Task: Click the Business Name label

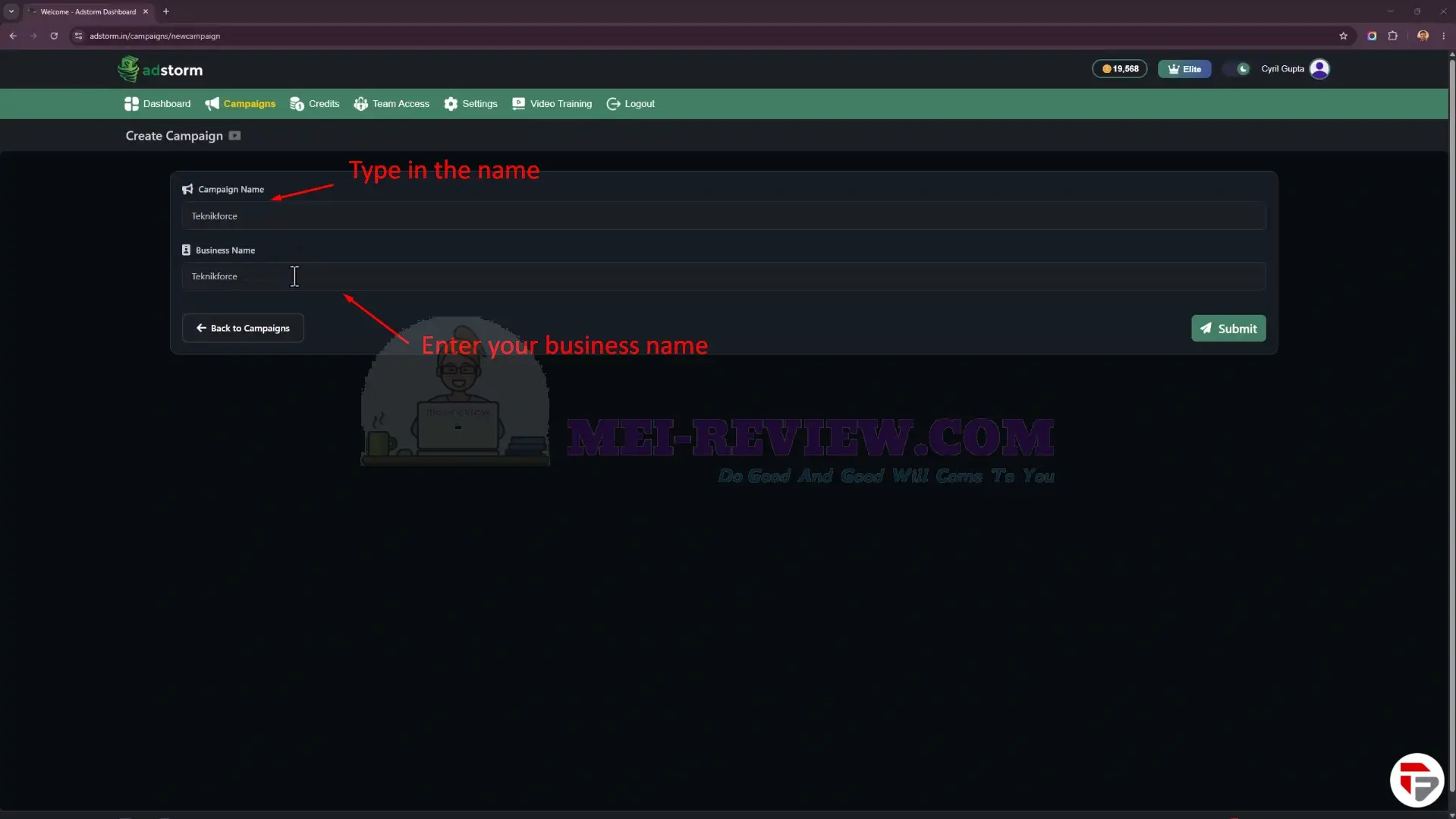Action: pyautogui.click(x=225, y=250)
